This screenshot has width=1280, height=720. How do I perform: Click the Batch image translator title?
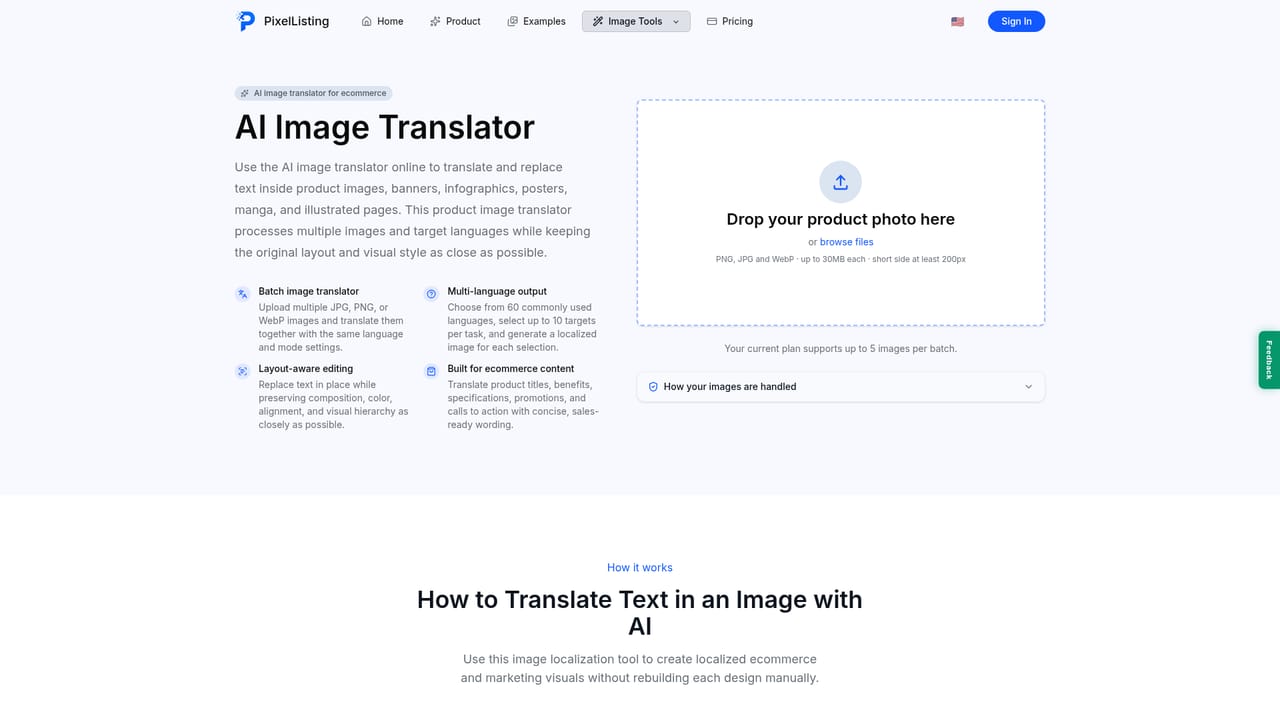coord(308,292)
